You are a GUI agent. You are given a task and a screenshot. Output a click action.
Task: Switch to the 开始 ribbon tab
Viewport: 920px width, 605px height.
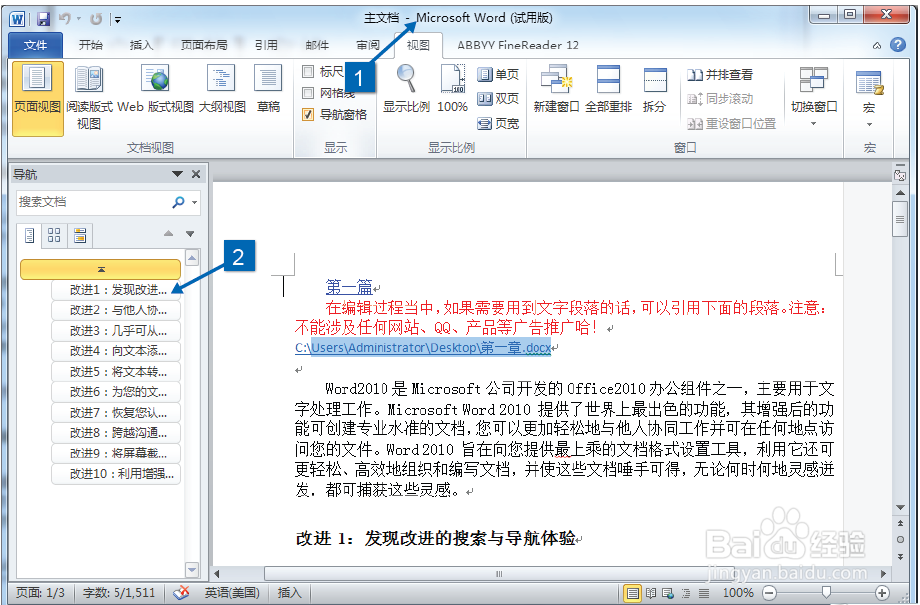click(90, 45)
